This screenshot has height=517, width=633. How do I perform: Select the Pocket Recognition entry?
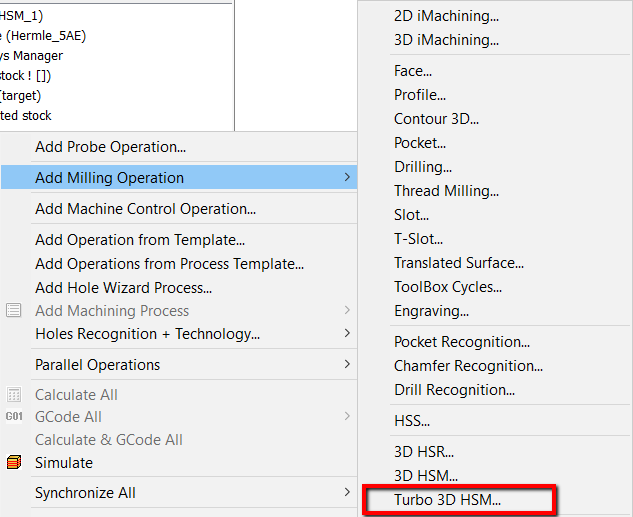(x=461, y=342)
